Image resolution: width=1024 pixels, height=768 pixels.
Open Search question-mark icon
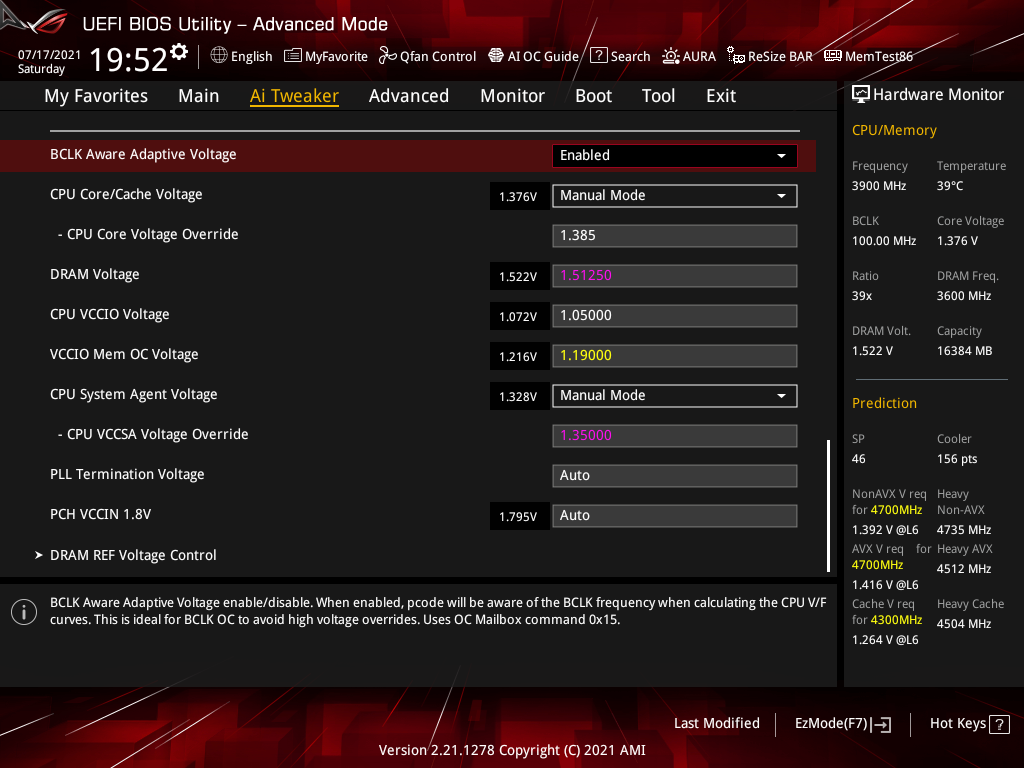[x=598, y=56]
